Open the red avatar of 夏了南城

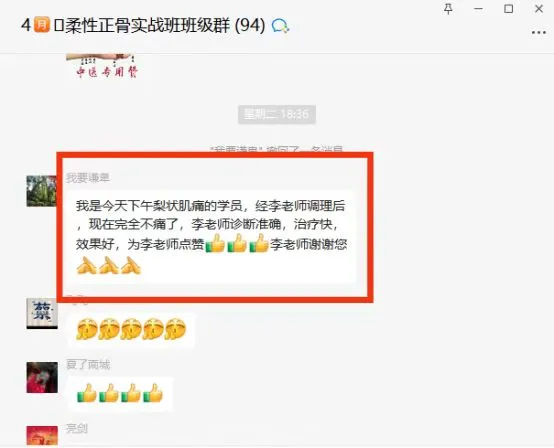pos(42,377)
